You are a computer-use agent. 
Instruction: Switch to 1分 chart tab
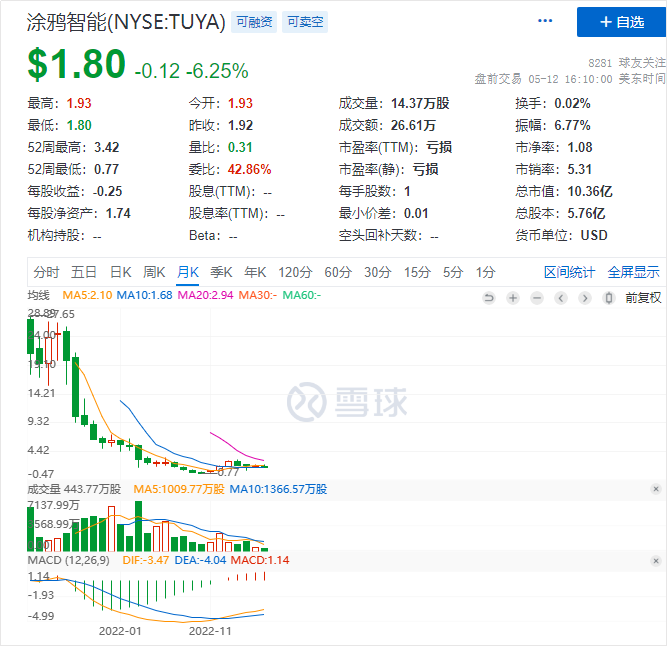point(486,272)
